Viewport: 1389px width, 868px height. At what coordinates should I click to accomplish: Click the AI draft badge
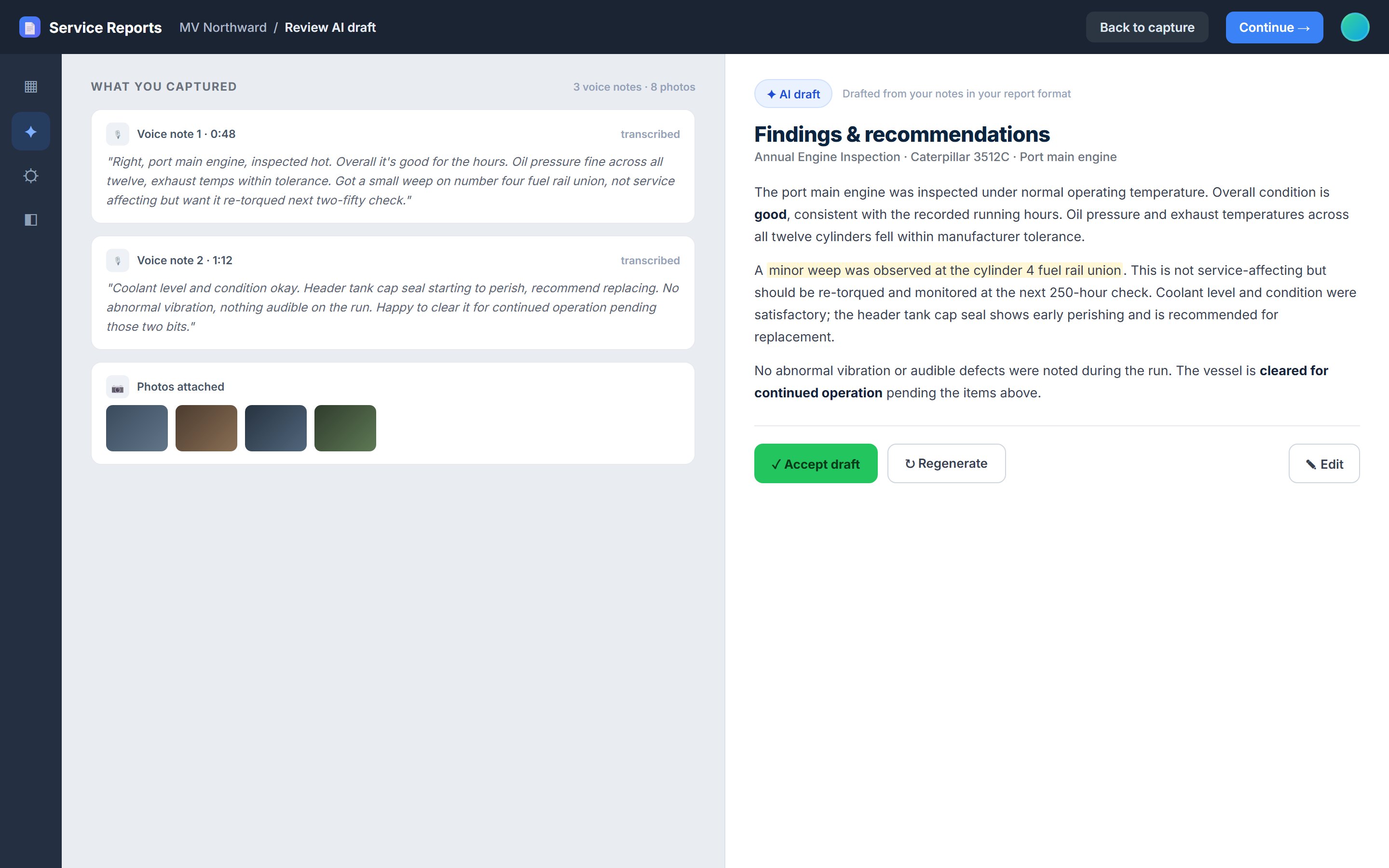tap(793, 94)
